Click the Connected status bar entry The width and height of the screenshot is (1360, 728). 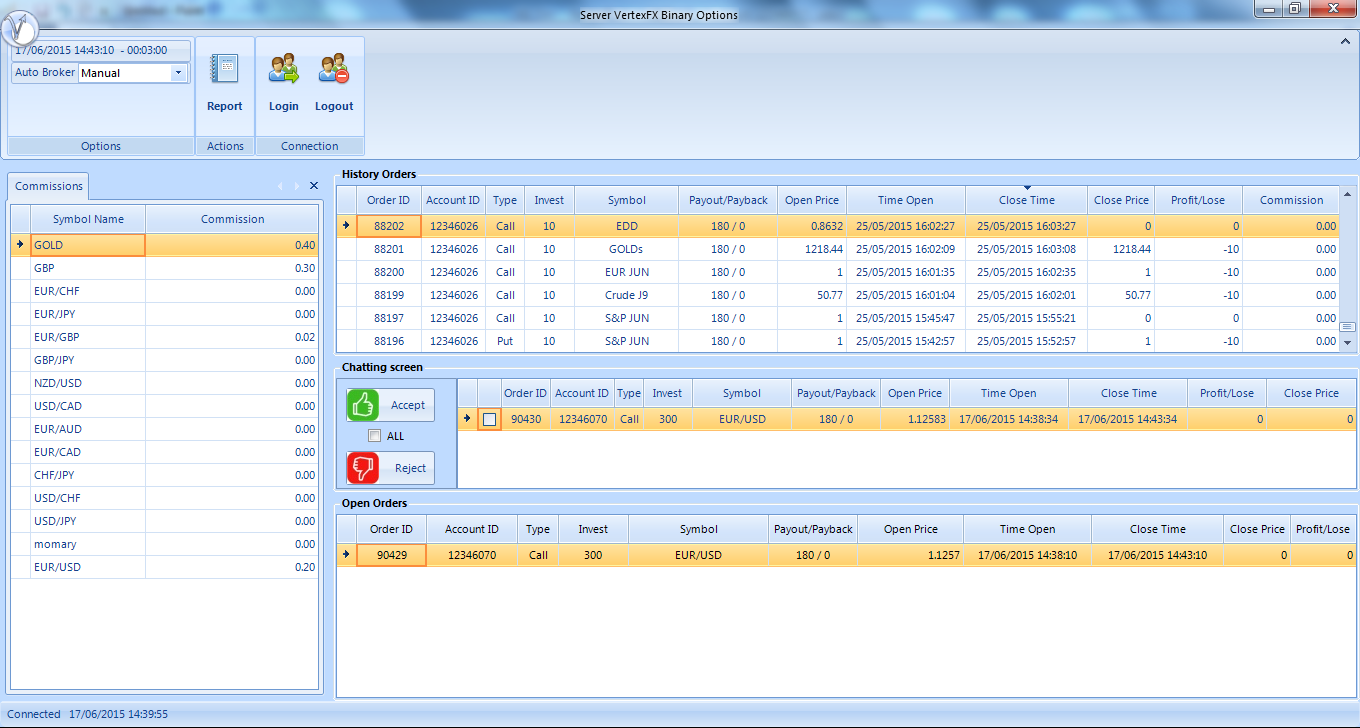(x=34, y=714)
